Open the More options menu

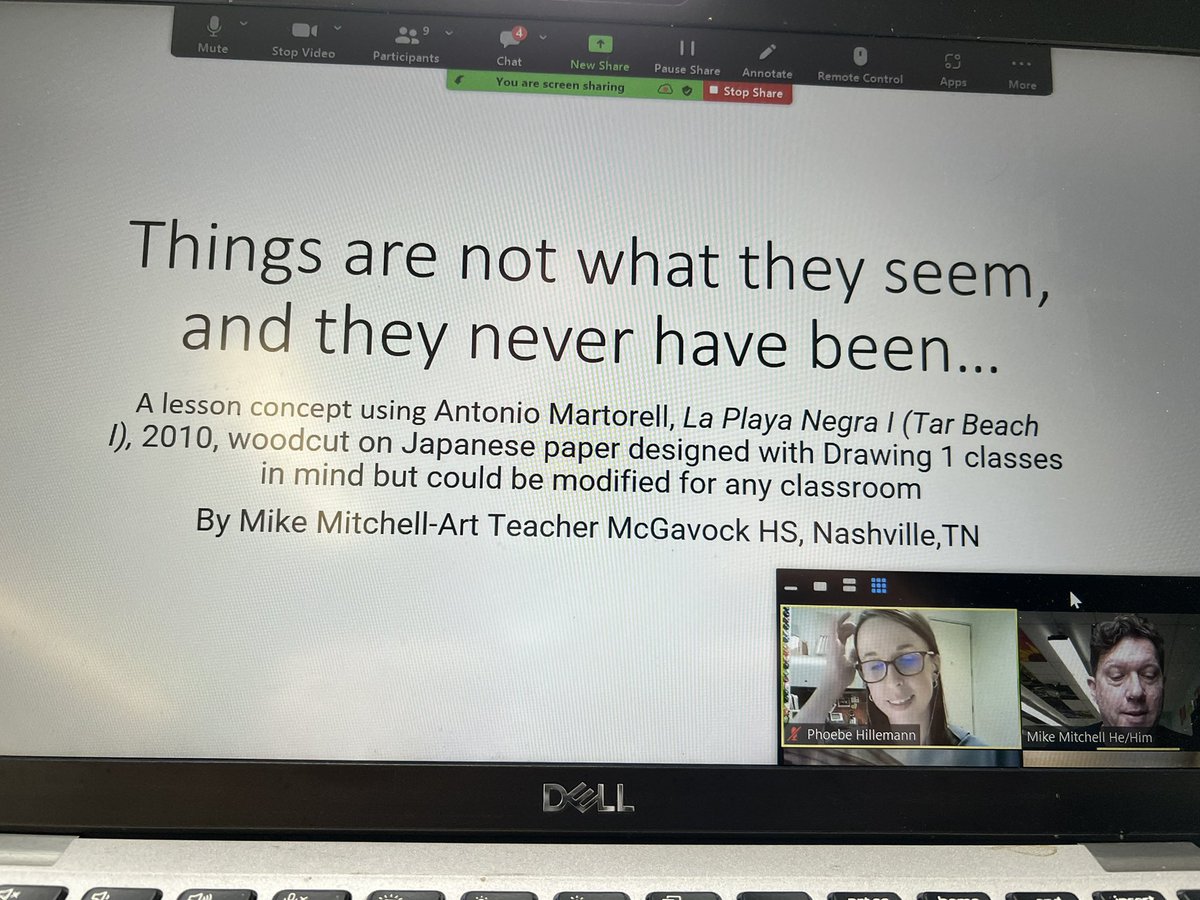point(1022,71)
